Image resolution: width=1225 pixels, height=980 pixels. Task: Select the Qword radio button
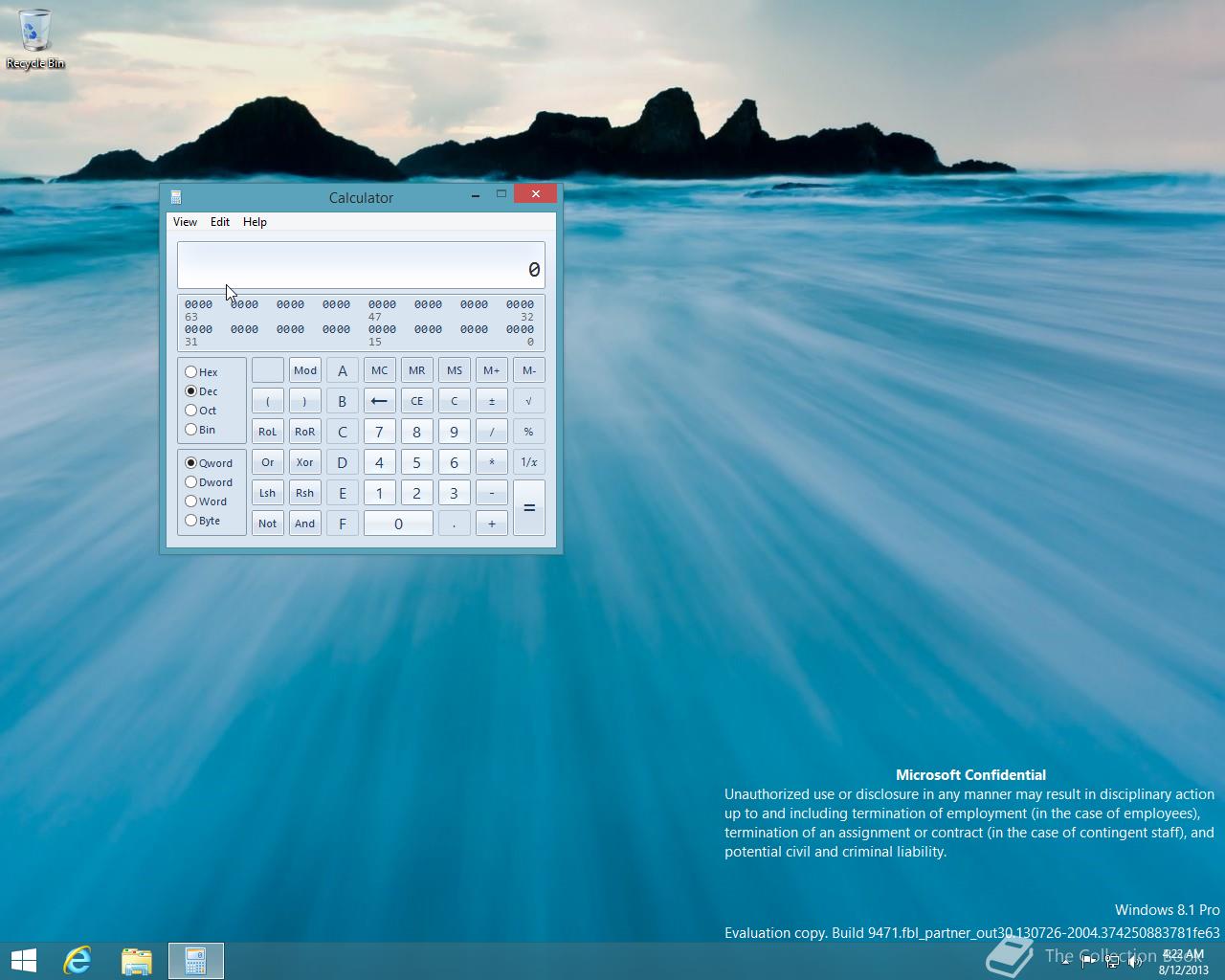[209, 463]
